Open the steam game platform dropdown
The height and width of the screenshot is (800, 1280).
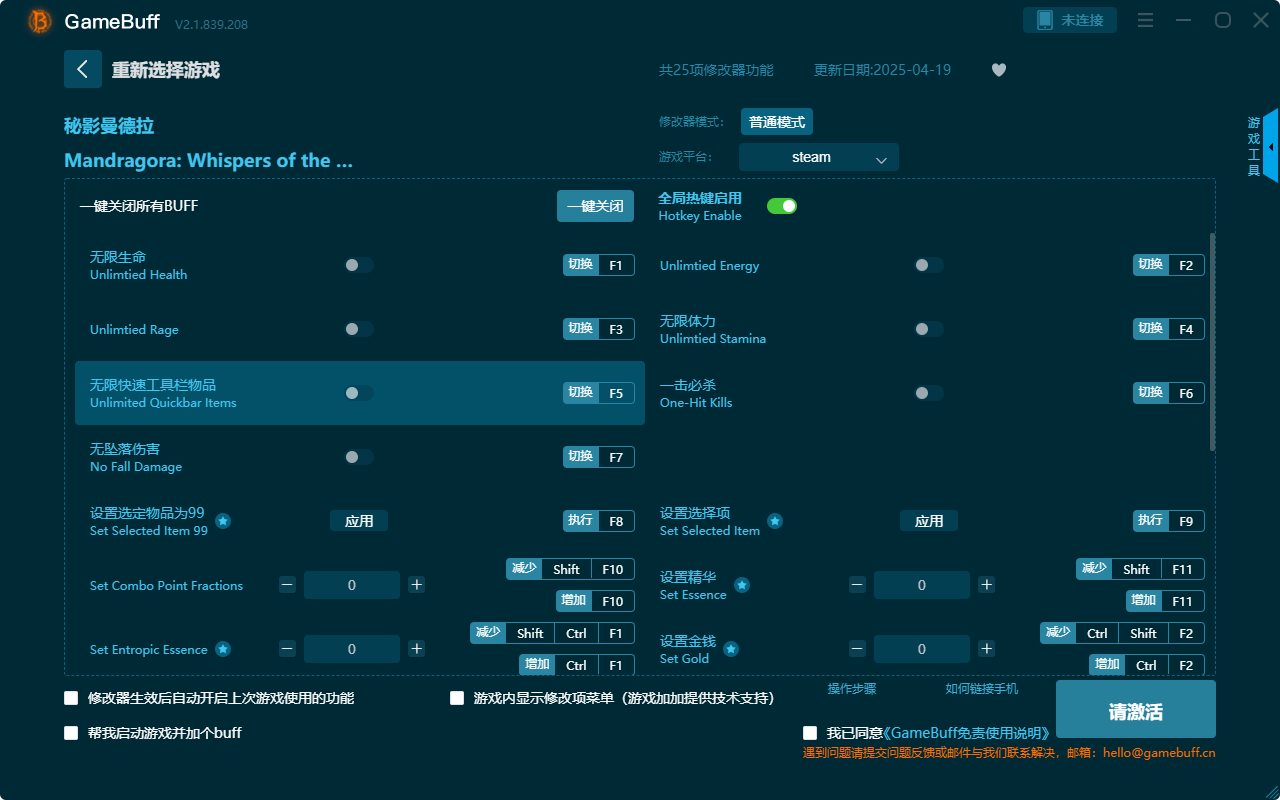818,157
